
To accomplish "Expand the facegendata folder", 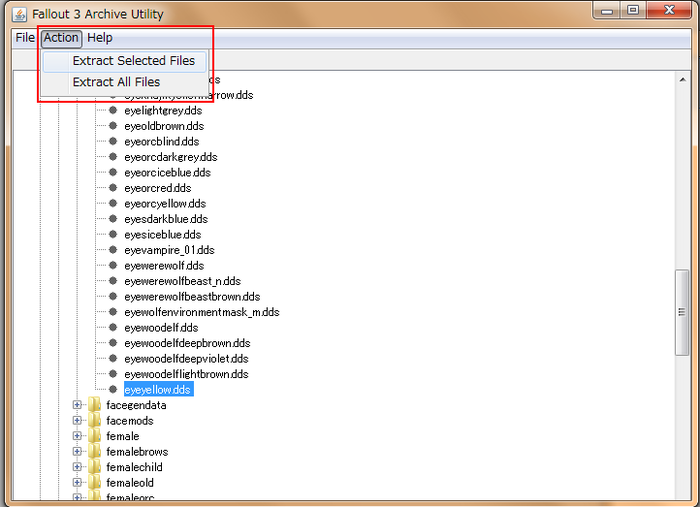I will [x=77, y=405].
